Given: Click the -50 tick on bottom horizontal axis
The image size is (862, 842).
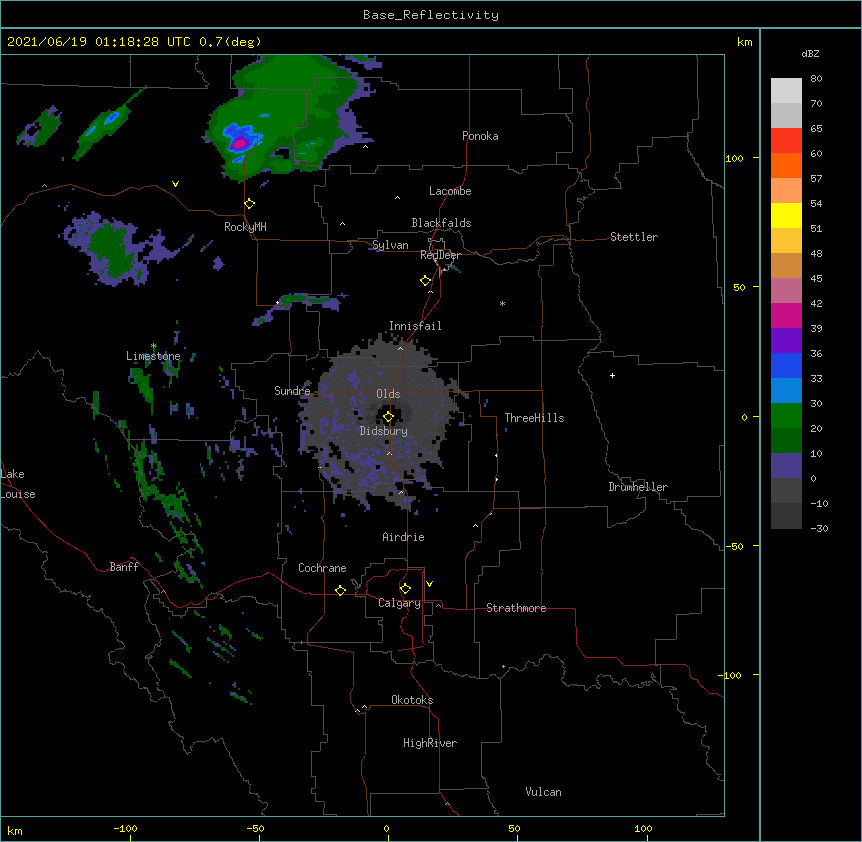Looking at the screenshot, I should click(255, 828).
